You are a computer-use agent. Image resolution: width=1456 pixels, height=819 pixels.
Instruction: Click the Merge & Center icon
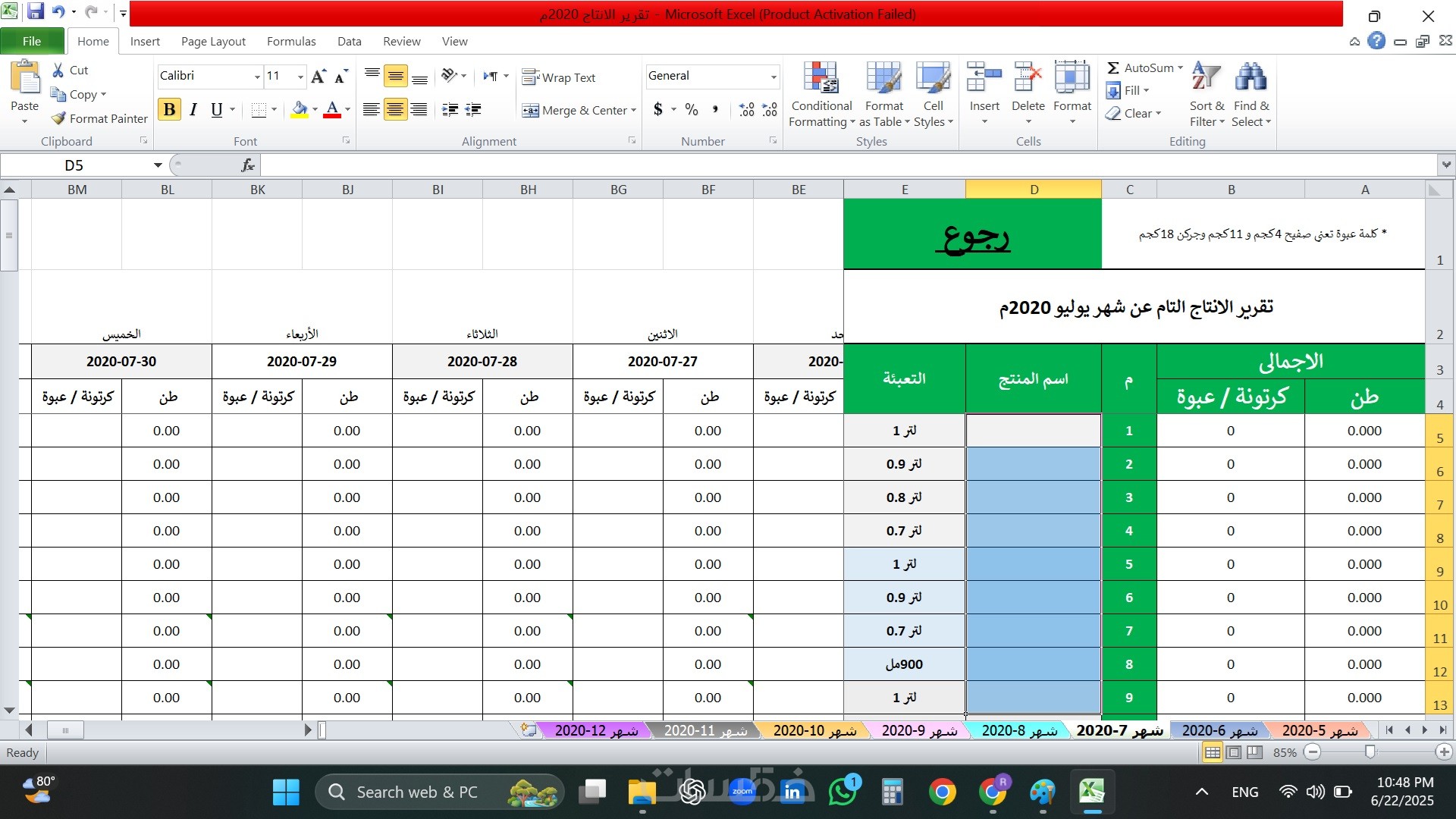click(x=530, y=111)
